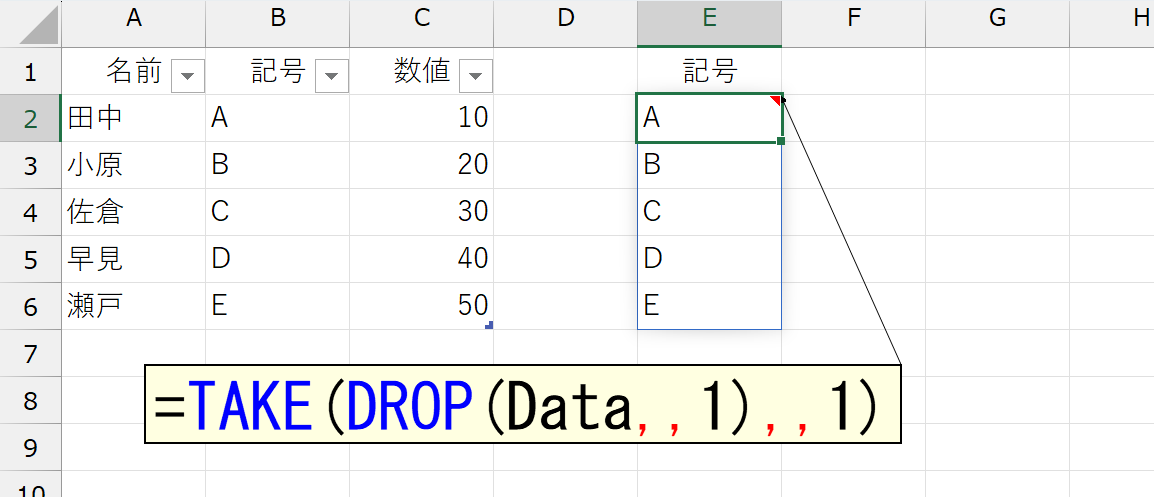This screenshot has width=1154, height=497.
Task: Click spilled cell E3 containing B
Action: 709,166
